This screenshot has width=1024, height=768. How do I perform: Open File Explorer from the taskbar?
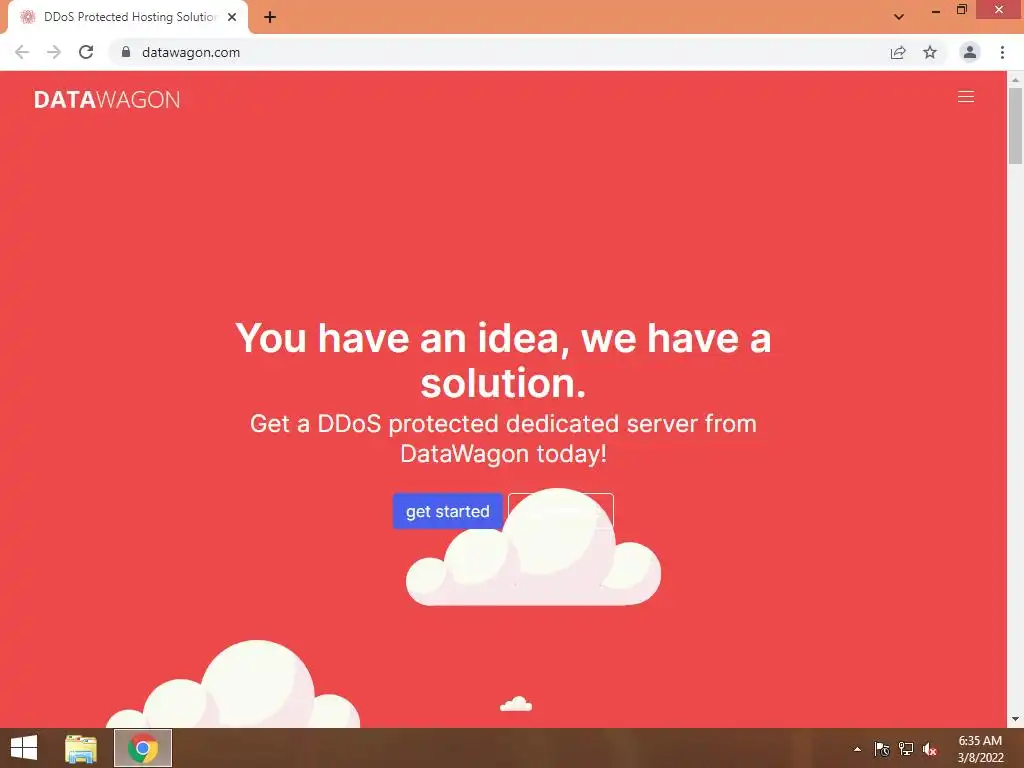[x=81, y=748]
